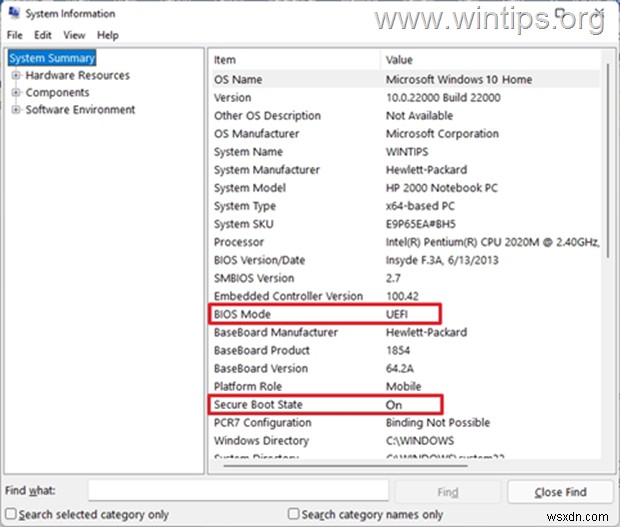Viewport: 620px width, 527px height.
Task: Select the OS Manufacturer row
Action: click(405, 134)
